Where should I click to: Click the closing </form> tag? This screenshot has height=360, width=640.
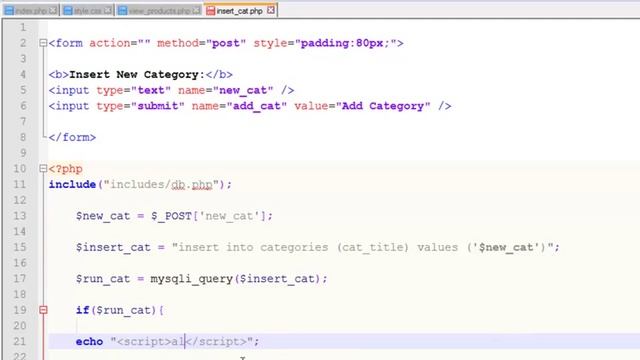coord(72,138)
